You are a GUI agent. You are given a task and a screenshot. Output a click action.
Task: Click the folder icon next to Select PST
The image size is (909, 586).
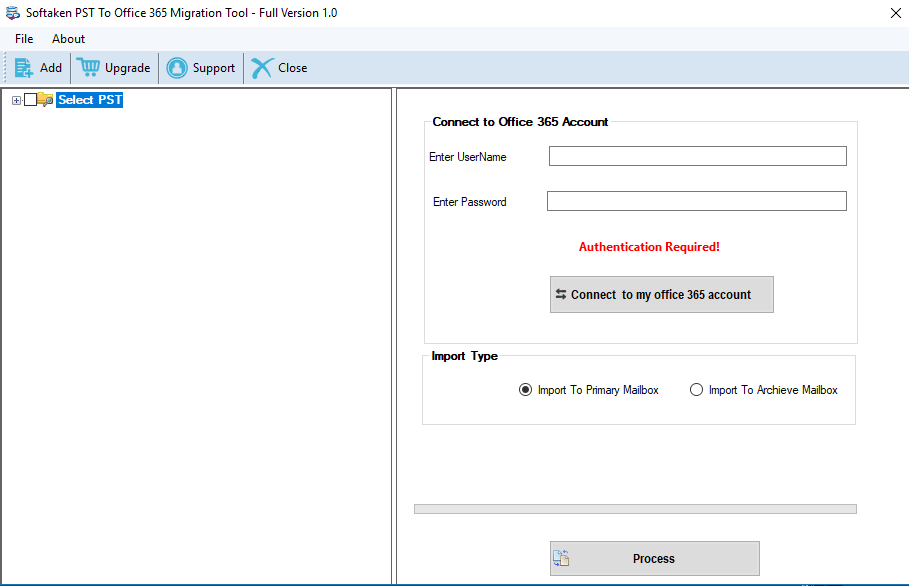coord(45,100)
